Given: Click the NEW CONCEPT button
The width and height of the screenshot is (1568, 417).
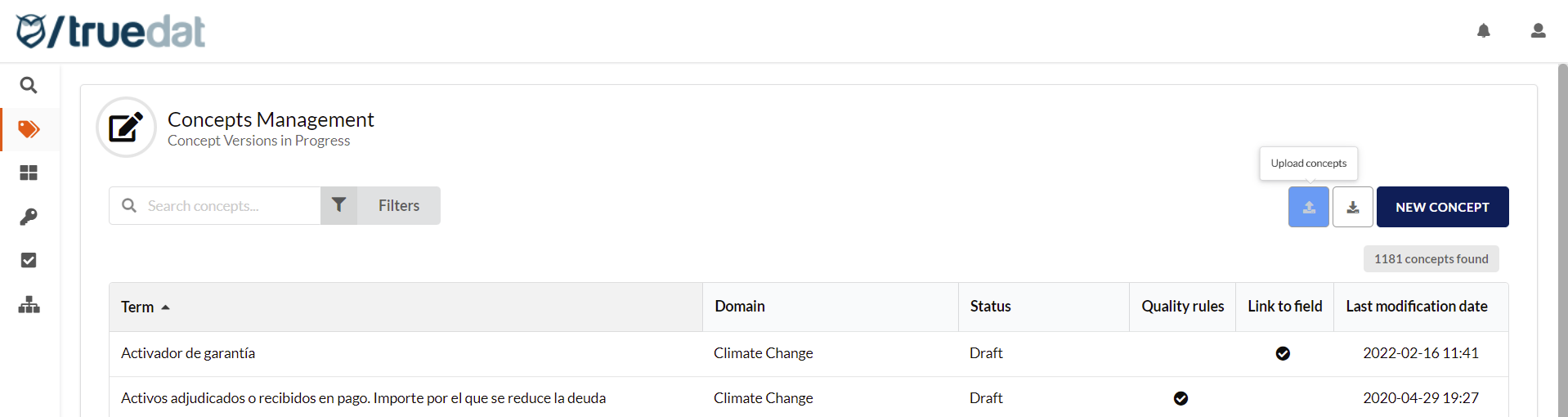Looking at the screenshot, I should click(x=1442, y=207).
